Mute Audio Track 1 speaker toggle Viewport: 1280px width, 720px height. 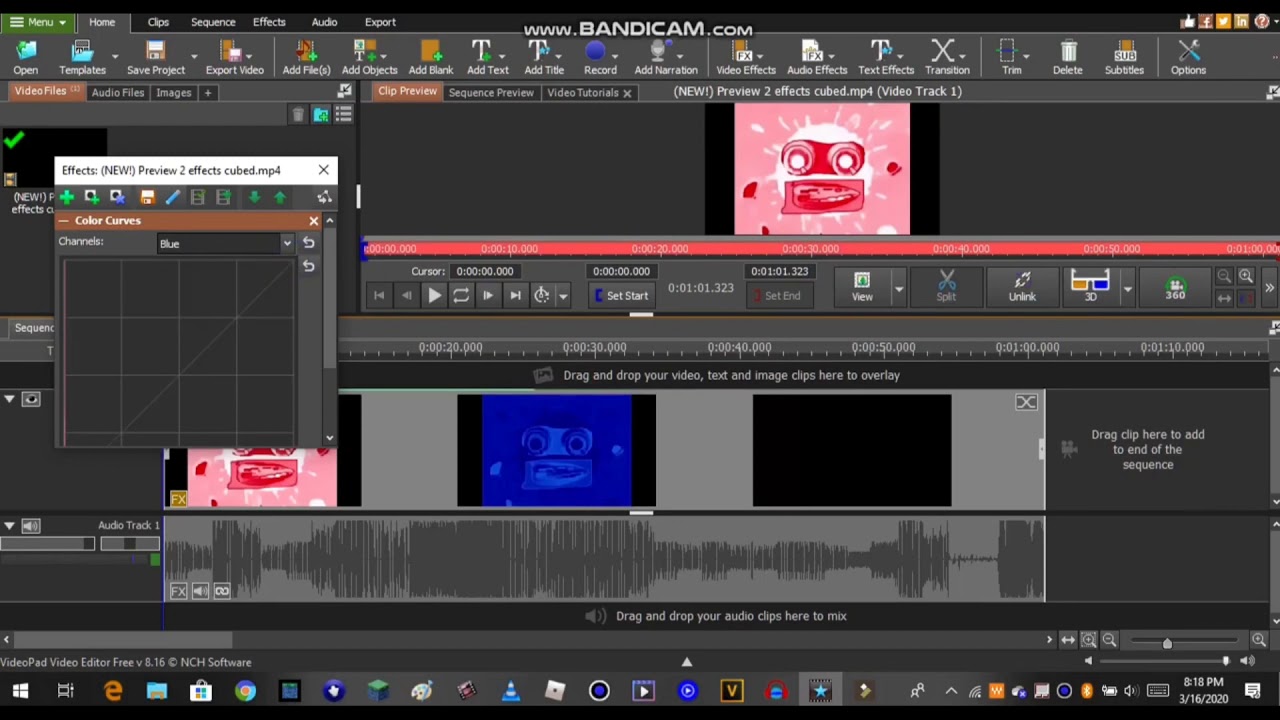31,525
